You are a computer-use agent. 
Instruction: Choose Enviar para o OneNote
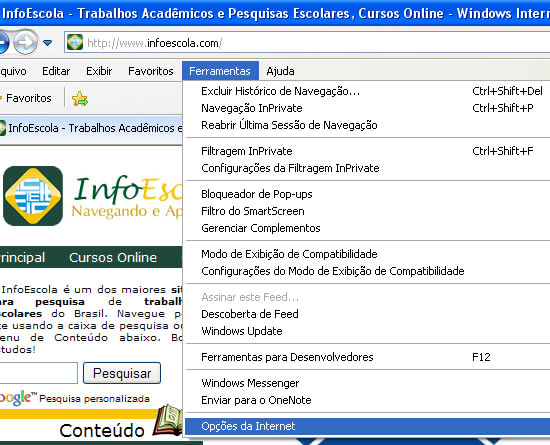(x=367, y=400)
